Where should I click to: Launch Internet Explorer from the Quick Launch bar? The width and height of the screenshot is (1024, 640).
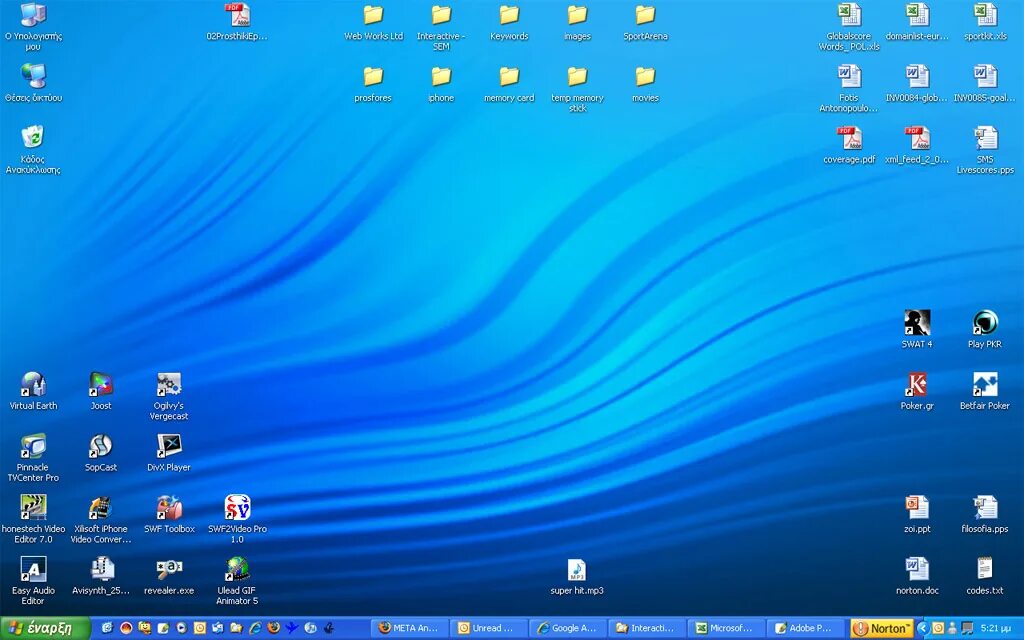click(x=255, y=628)
